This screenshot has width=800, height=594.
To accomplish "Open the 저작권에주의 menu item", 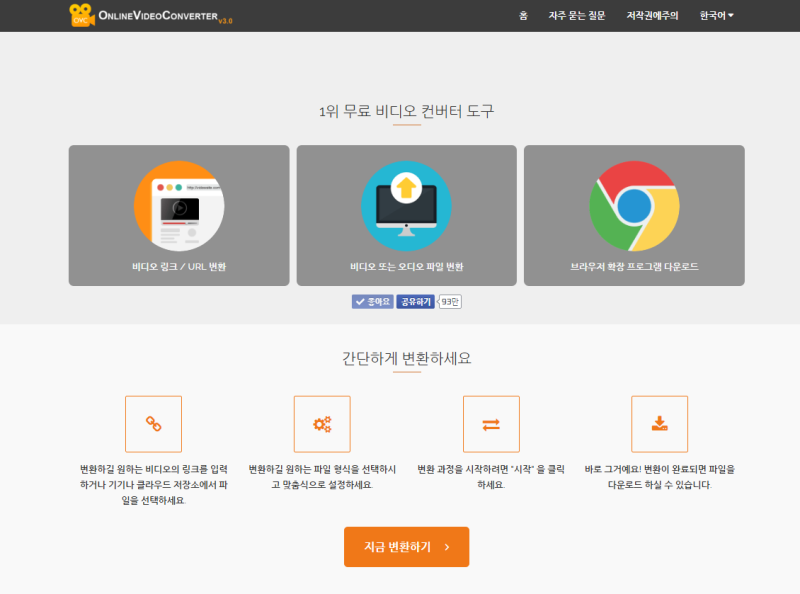I will point(652,16).
